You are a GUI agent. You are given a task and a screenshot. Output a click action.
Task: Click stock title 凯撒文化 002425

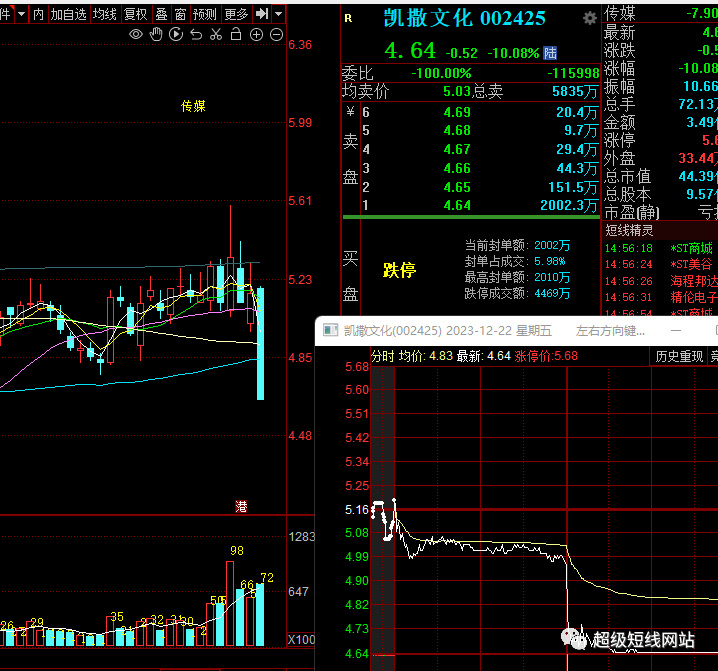464,18
